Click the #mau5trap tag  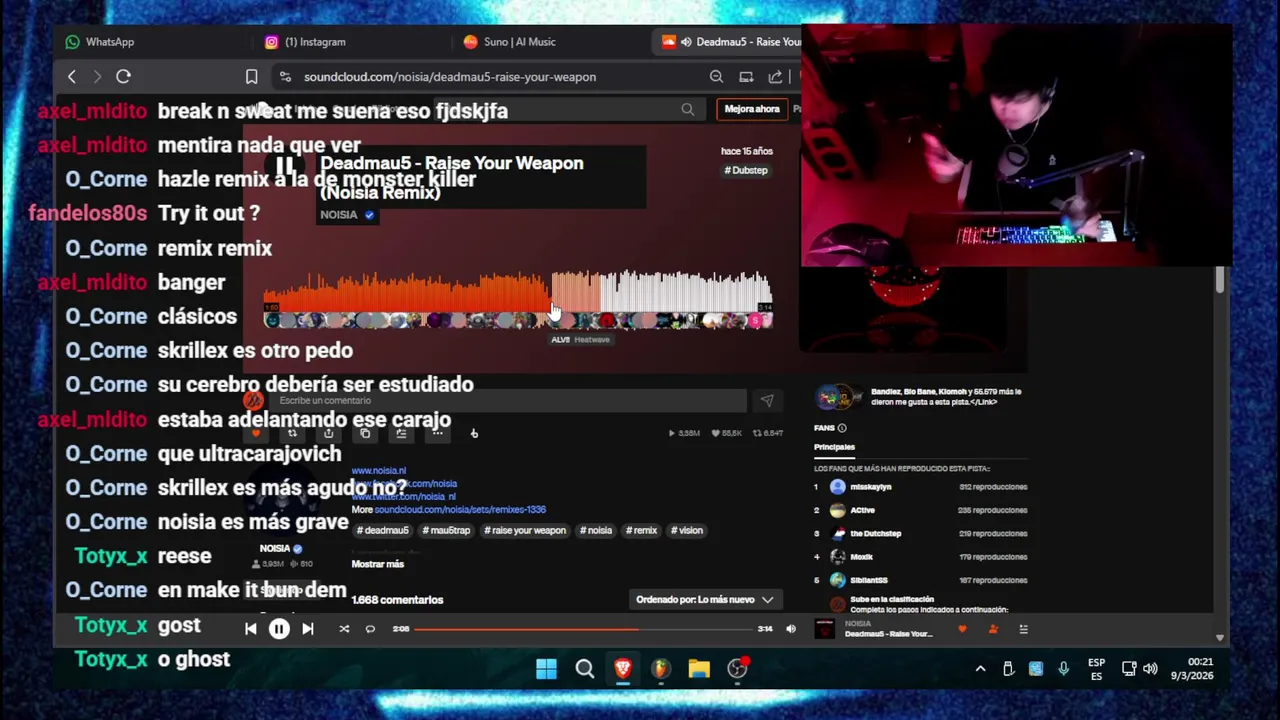click(446, 531)
